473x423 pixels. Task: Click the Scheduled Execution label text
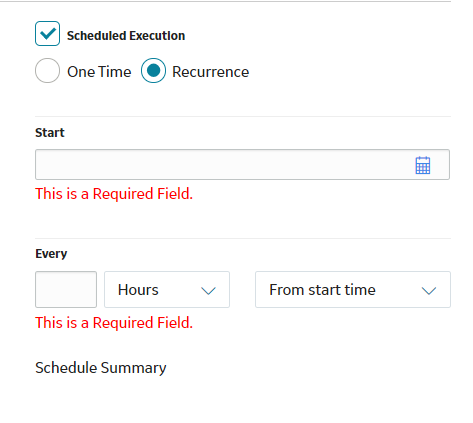[126, 36]
